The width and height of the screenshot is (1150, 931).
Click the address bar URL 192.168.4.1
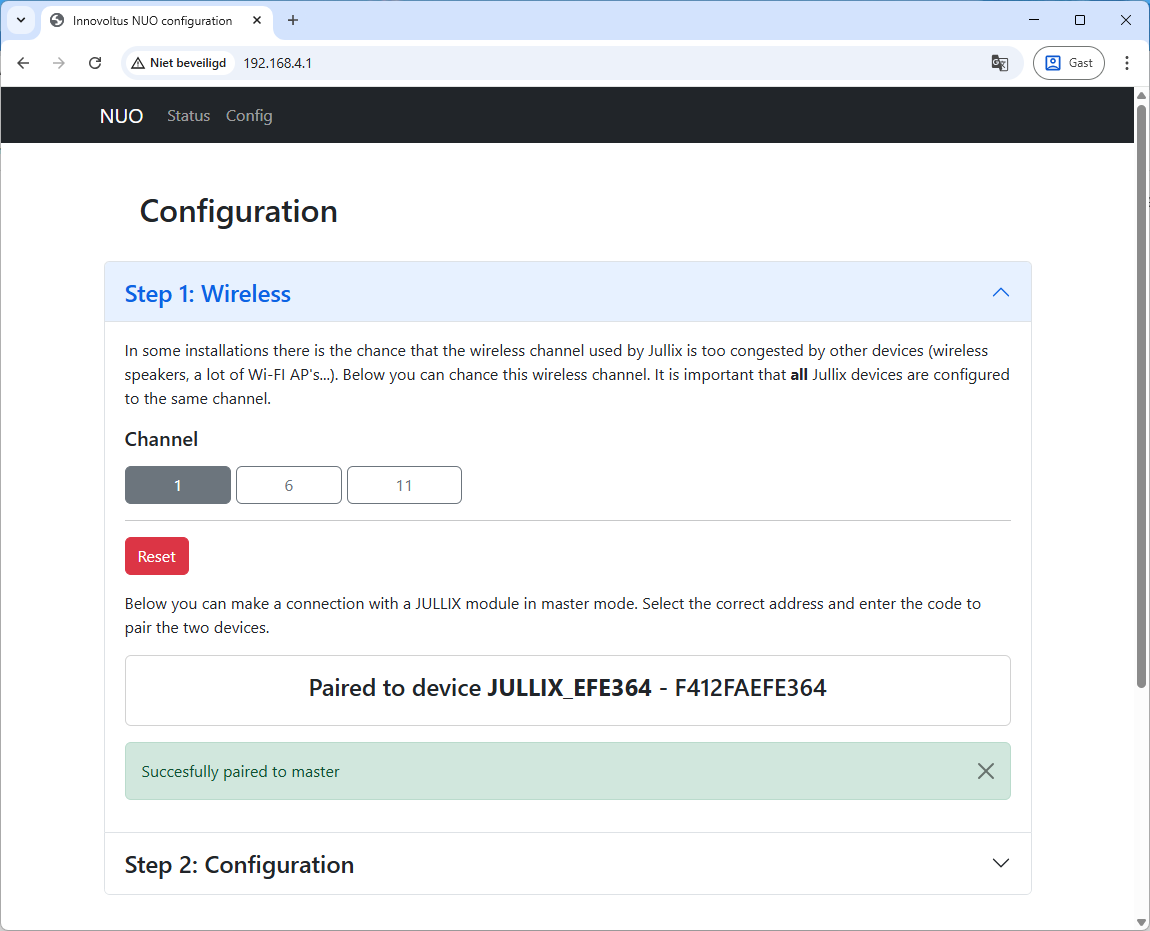tap(278, 63)
